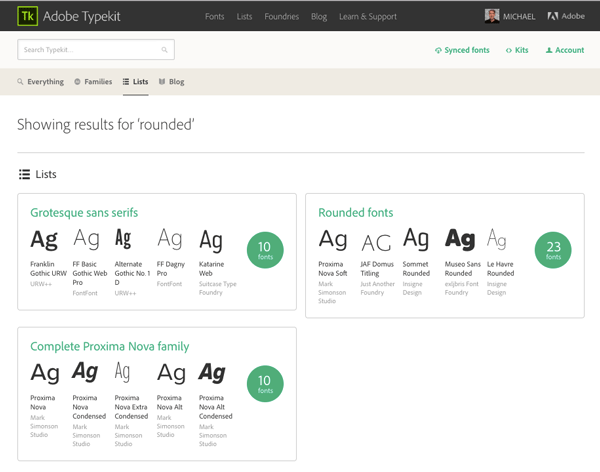The height and width of the screenshot is (472, 600).
Task: Open Foundries in the top navigation
Action: point(282,16)
